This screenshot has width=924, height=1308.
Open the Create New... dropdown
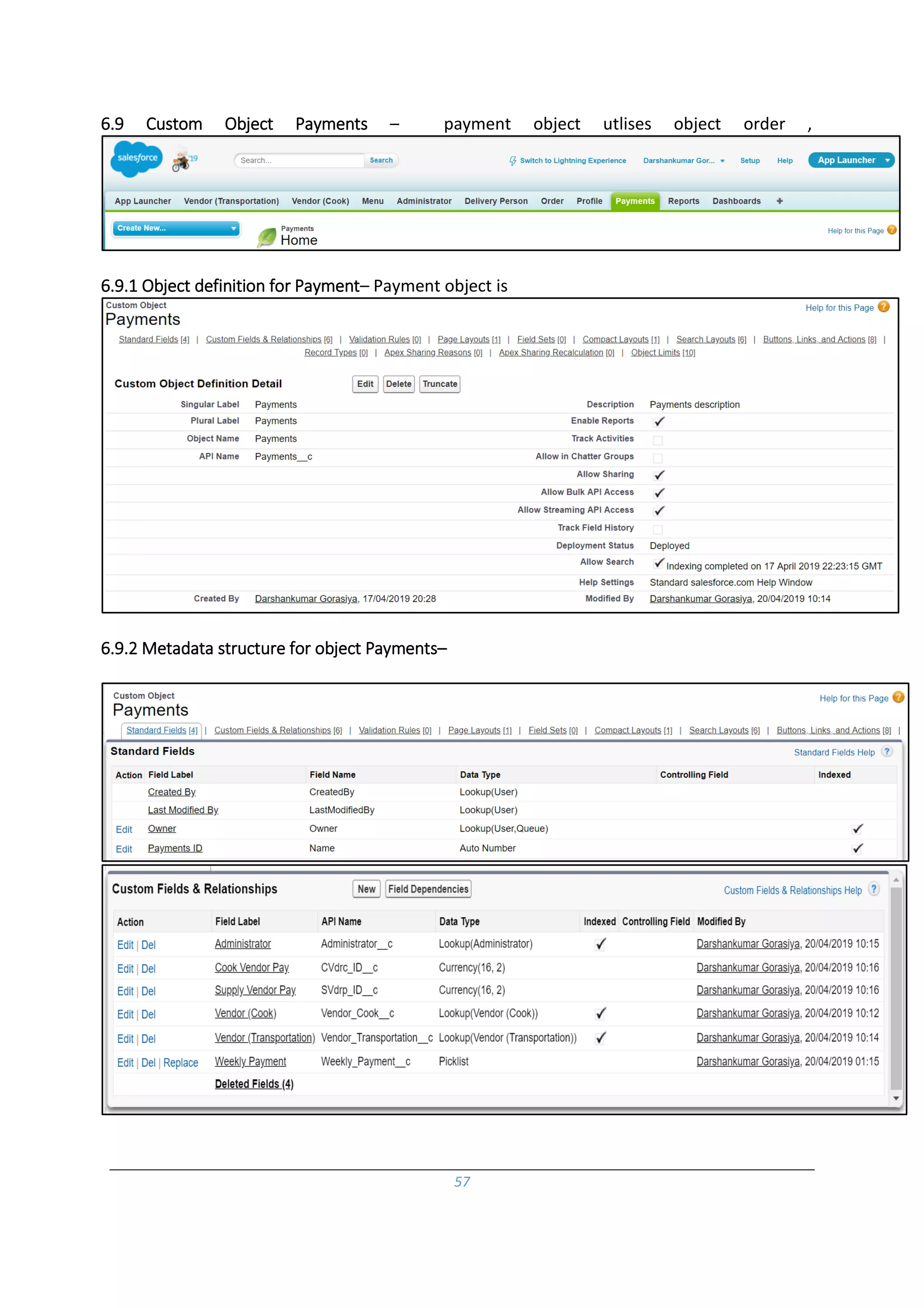coord(176,228)
